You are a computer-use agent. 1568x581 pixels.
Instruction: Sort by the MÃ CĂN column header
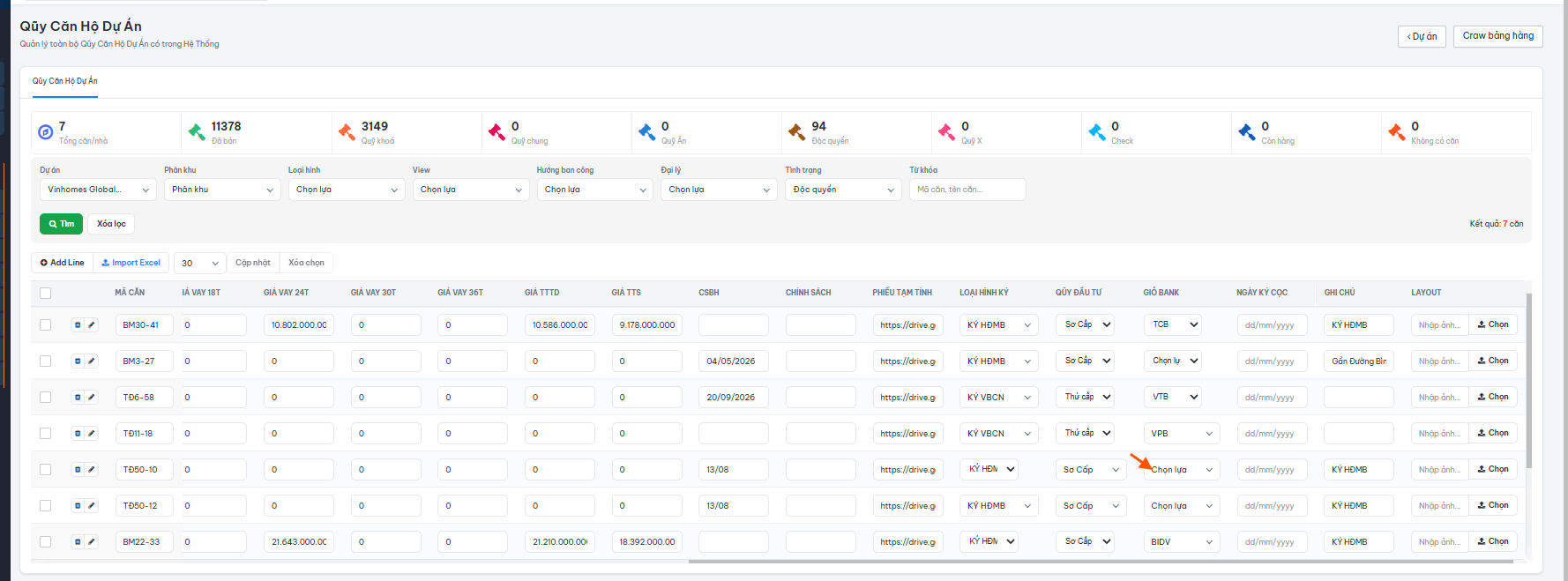click(130, 293)
